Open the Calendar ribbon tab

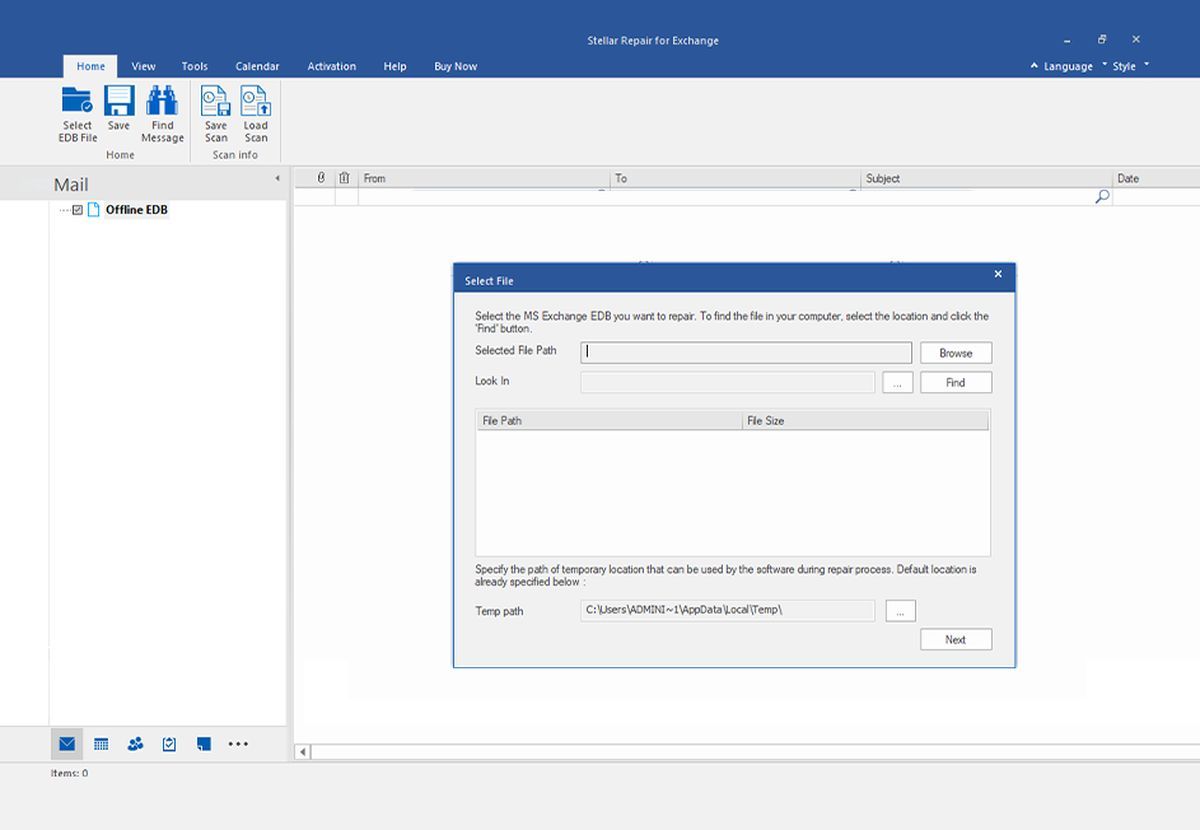pos(257,66)
